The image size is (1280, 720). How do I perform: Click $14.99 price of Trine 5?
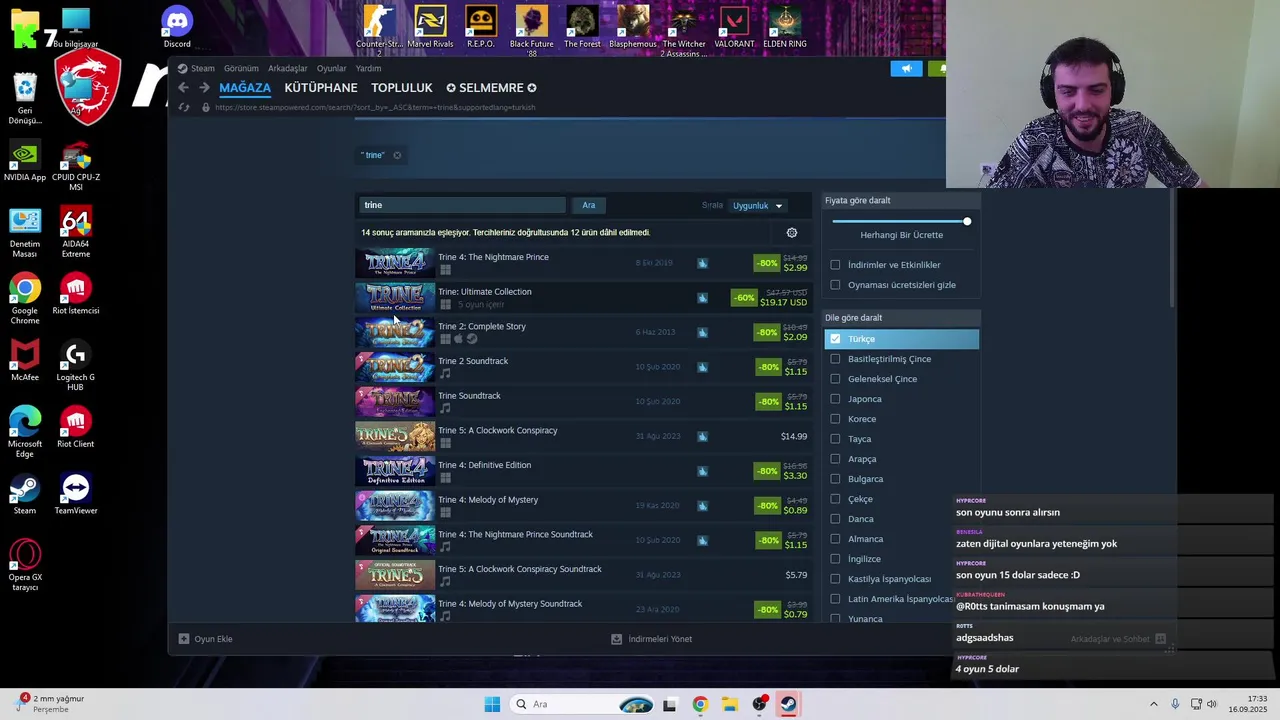pos(794,436)
